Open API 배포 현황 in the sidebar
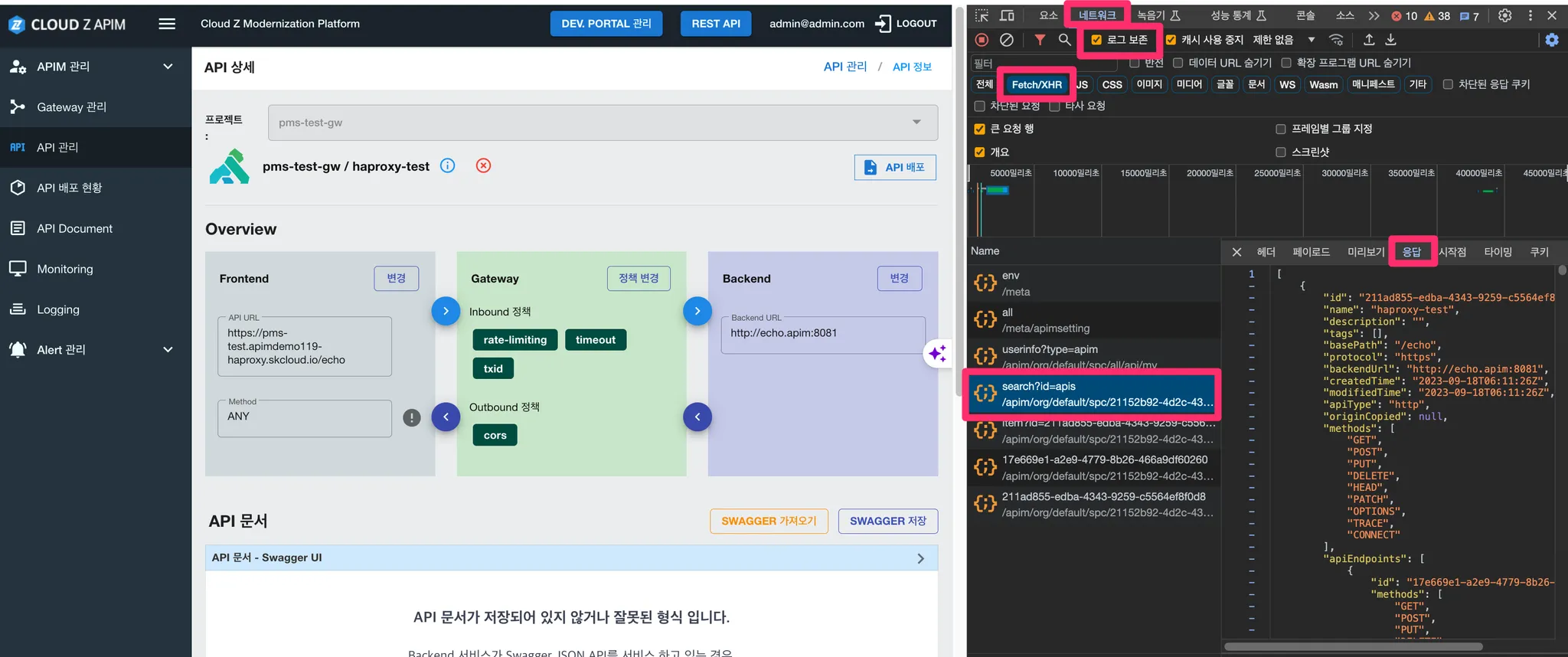Viewport: 1568px width, 657px height. 95,188
